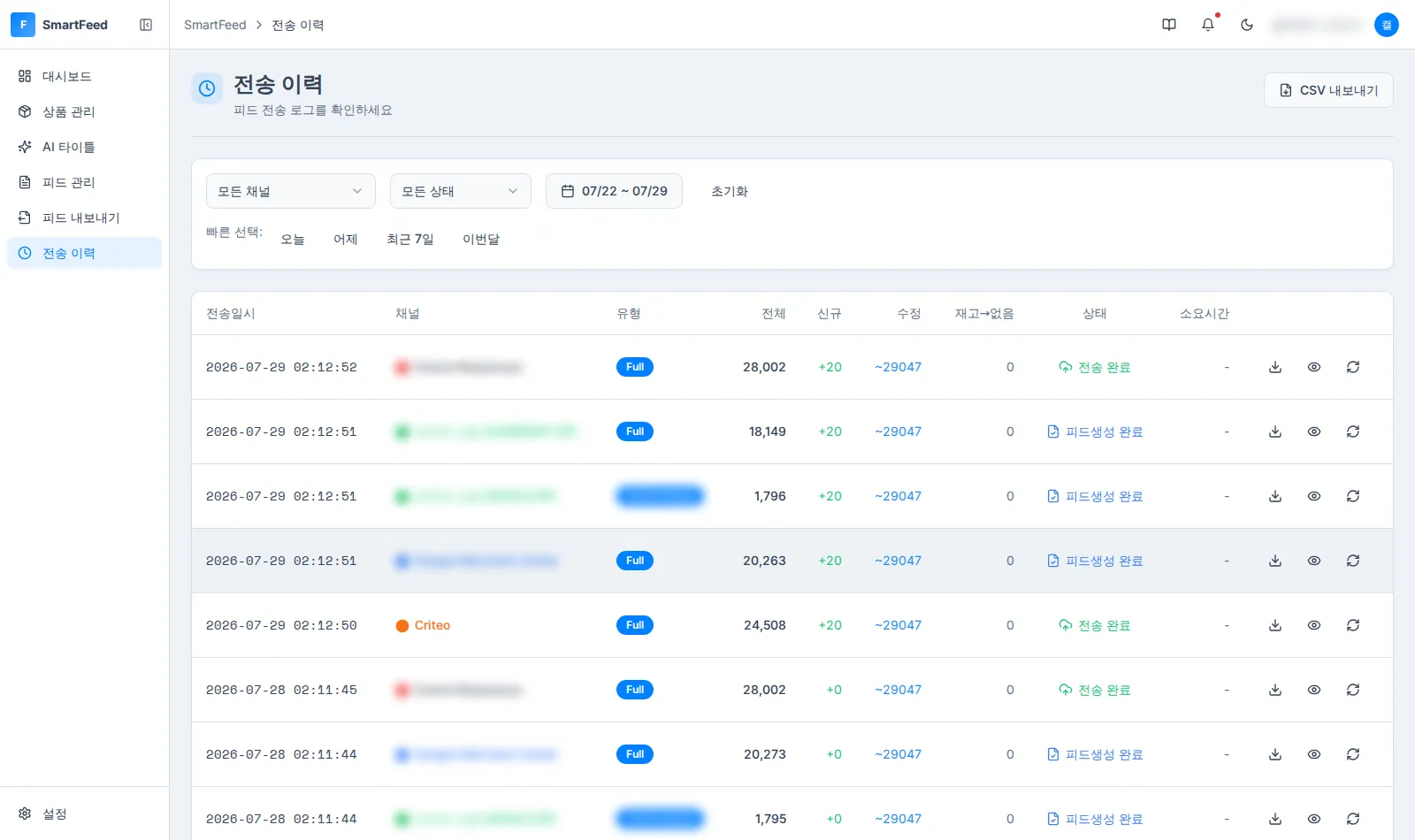Click SmartFeed breadcrumb link
The height and width of the screenshot is (840, 1415).
pos(215,25)
